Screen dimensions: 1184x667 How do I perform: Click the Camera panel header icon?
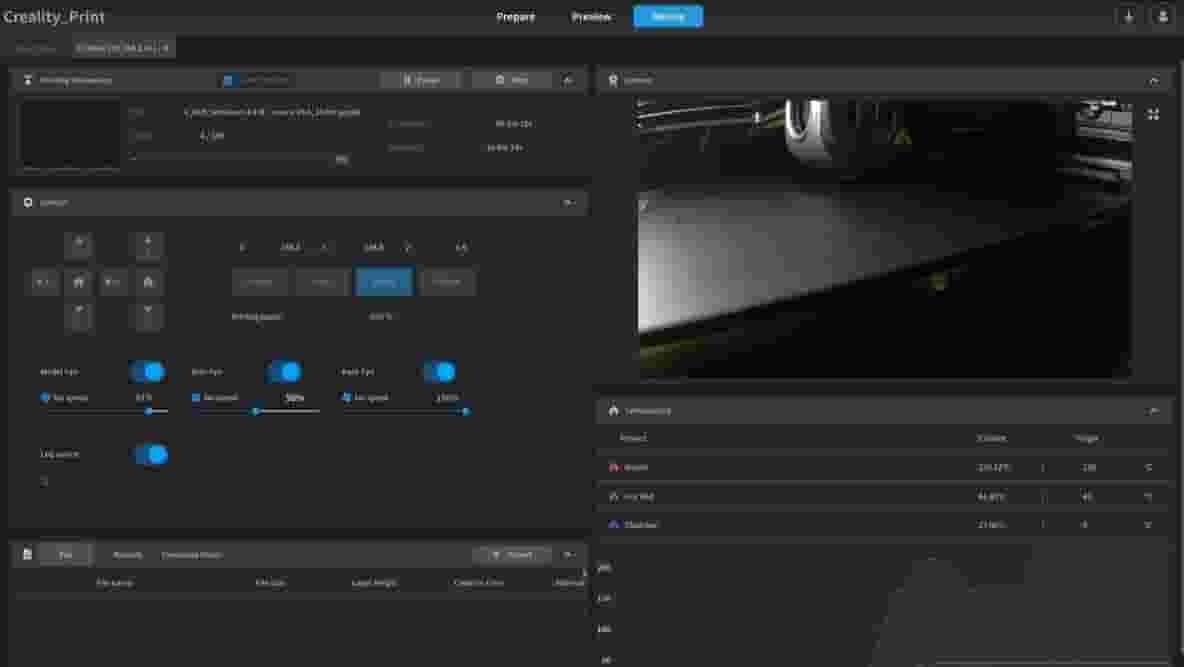tap(613, 80)
